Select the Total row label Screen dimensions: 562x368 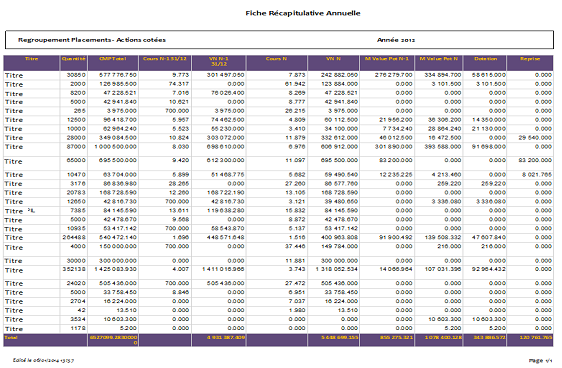click(11, 338)
